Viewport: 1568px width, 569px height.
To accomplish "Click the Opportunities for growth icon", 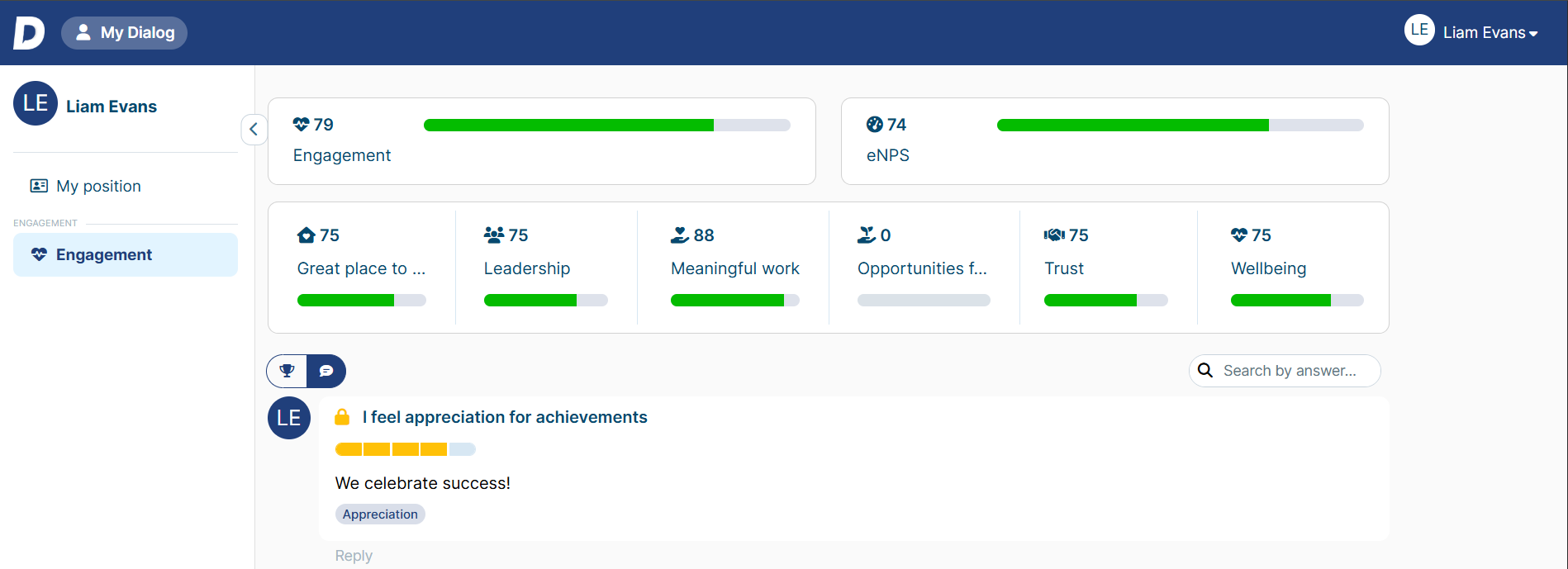I will point(867,235).
